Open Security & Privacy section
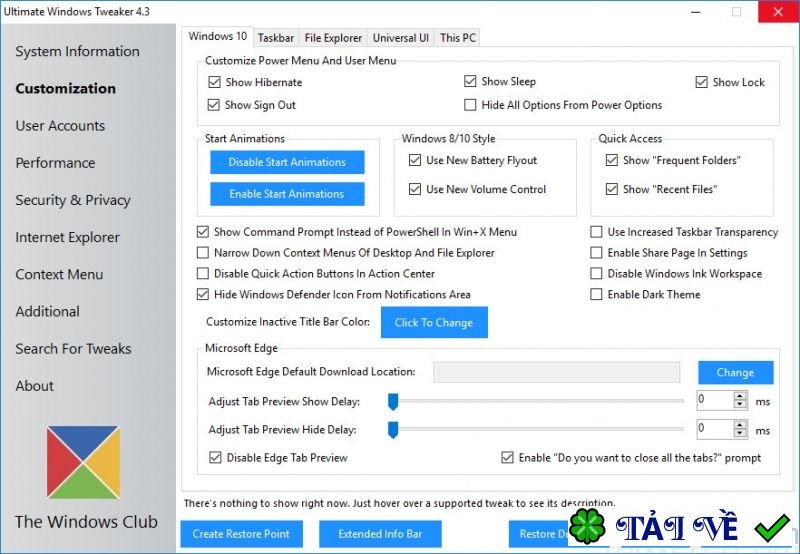This screenshot has width=800, height=554. coord(73,200)
